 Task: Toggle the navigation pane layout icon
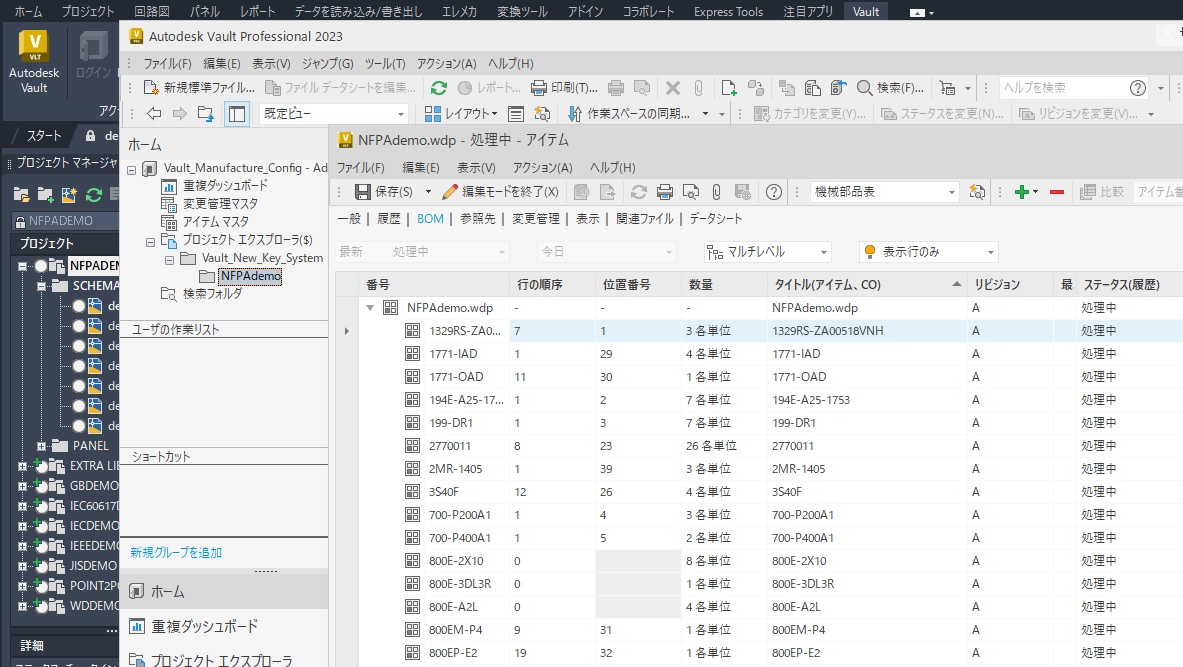237,114
